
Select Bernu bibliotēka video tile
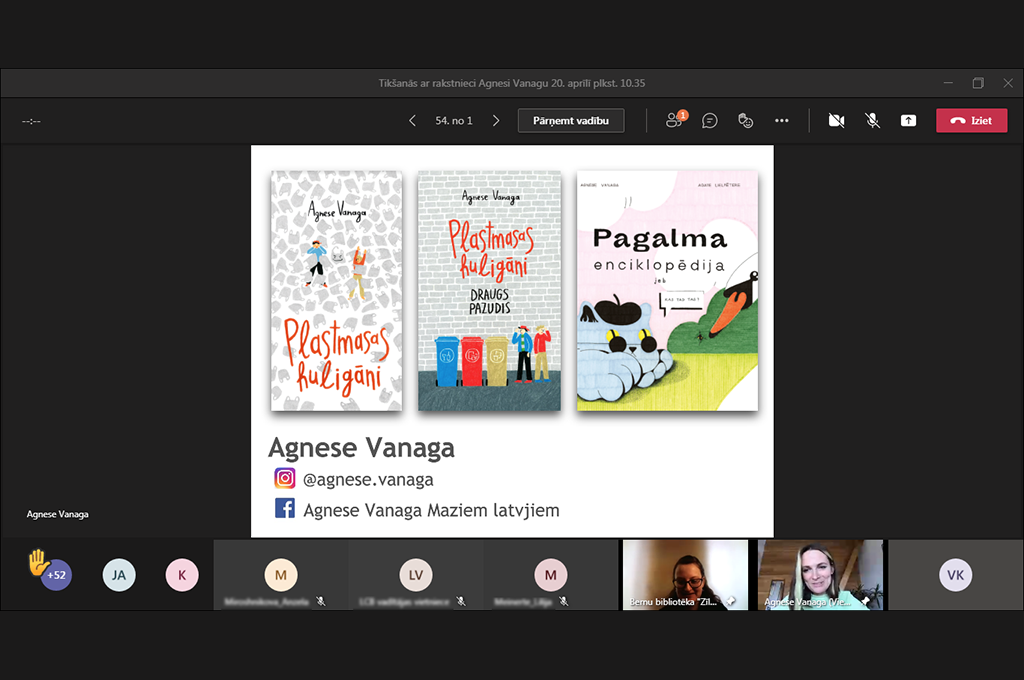point(685,575)
